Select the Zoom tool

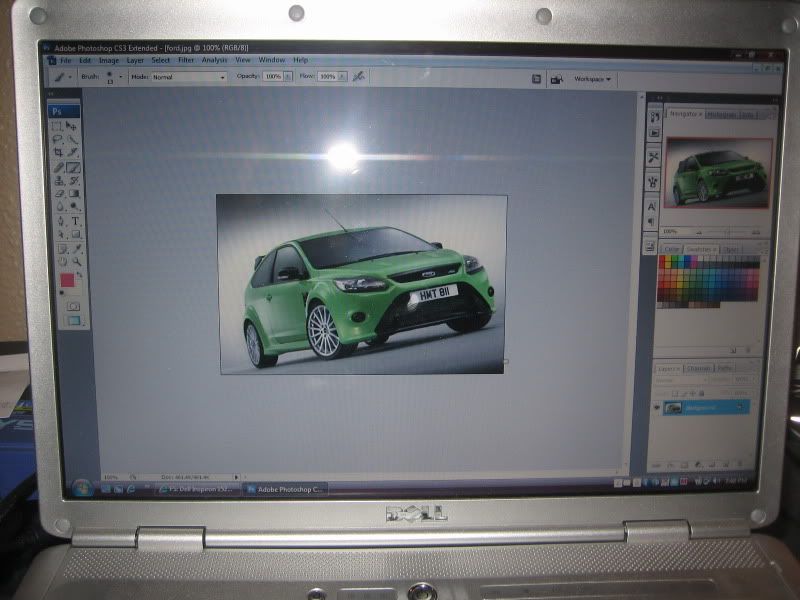point(77,261)
